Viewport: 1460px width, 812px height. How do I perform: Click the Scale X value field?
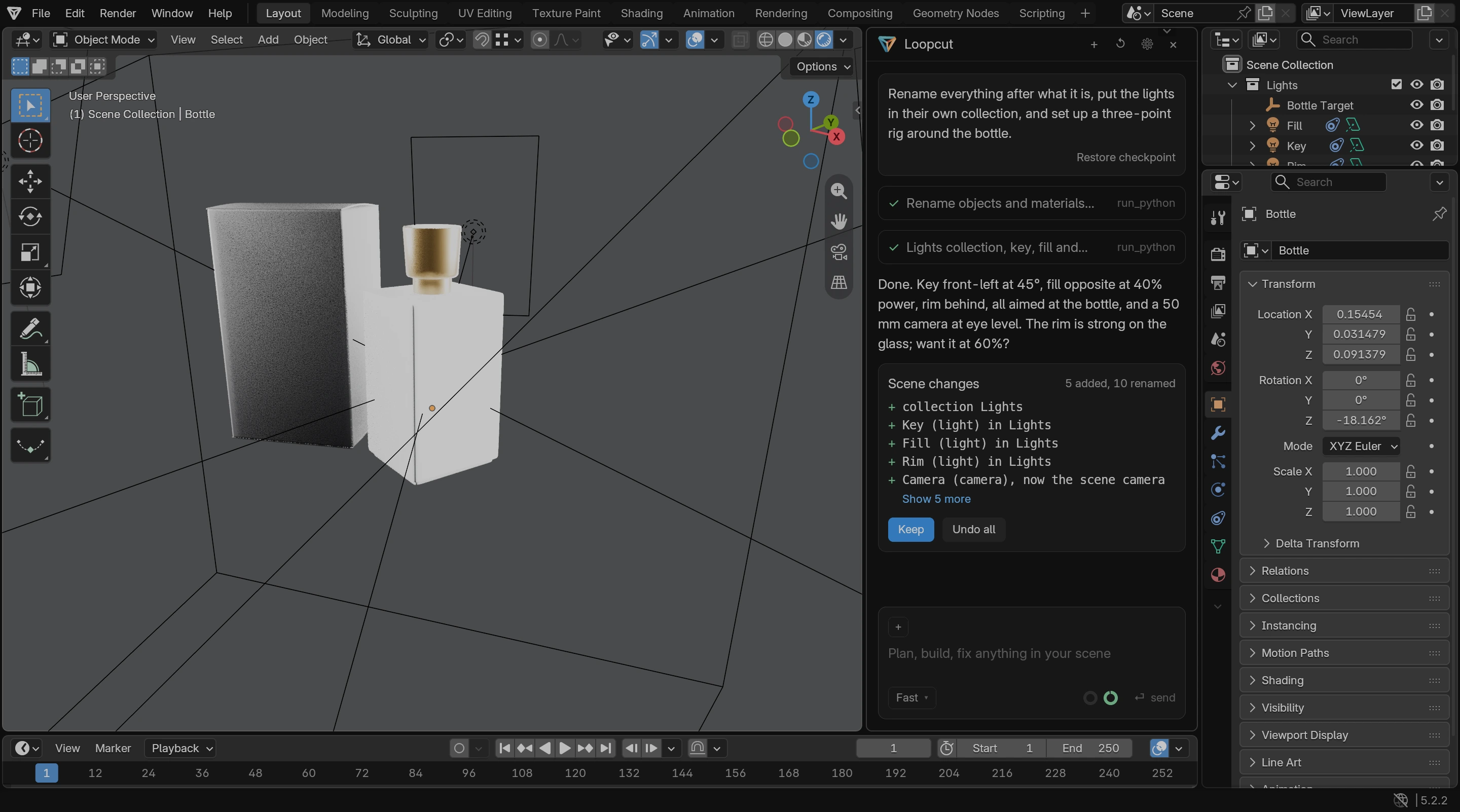pyautogui.click(x=1361, y=471)
